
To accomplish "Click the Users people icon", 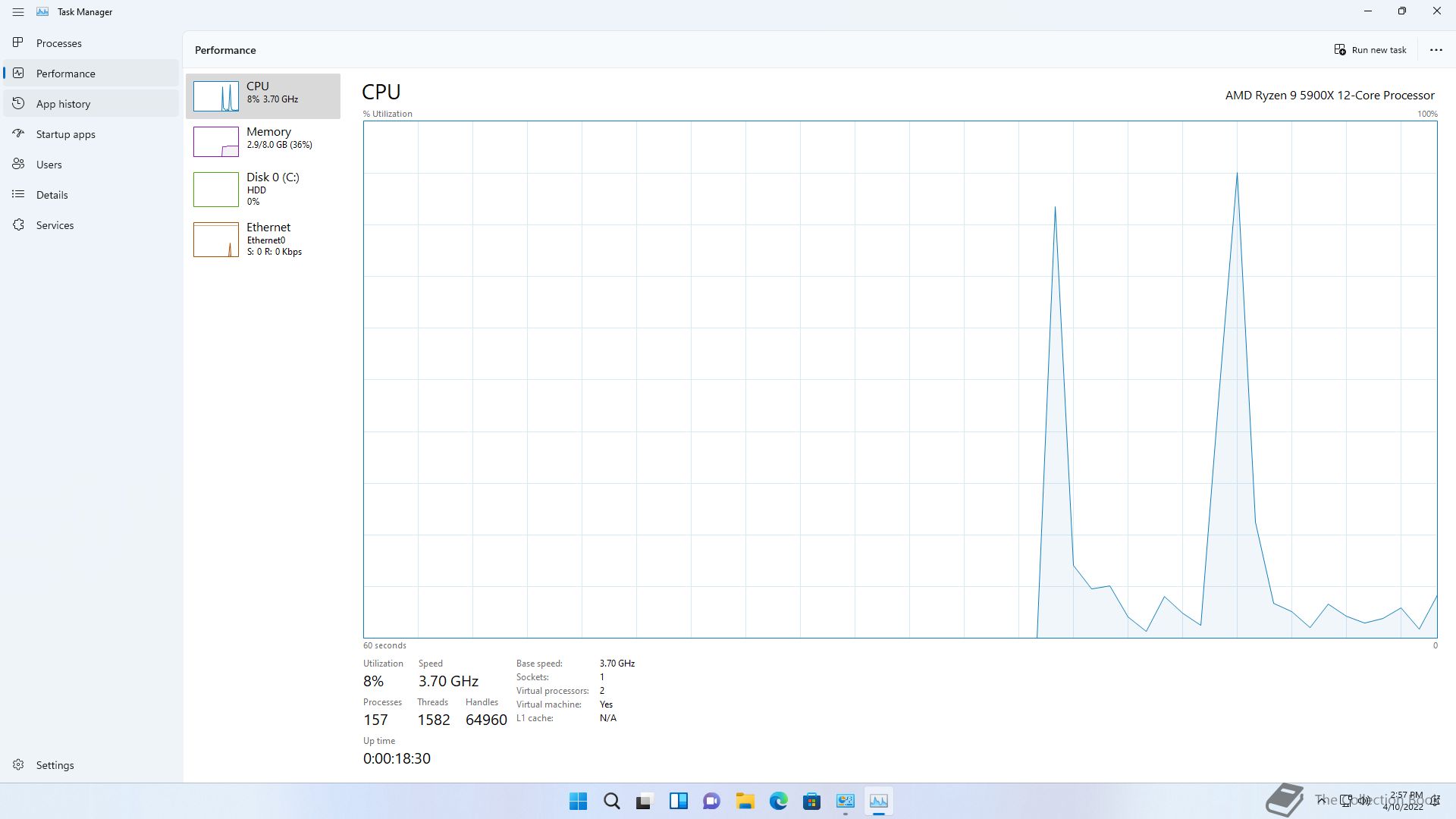I will 18,164.
